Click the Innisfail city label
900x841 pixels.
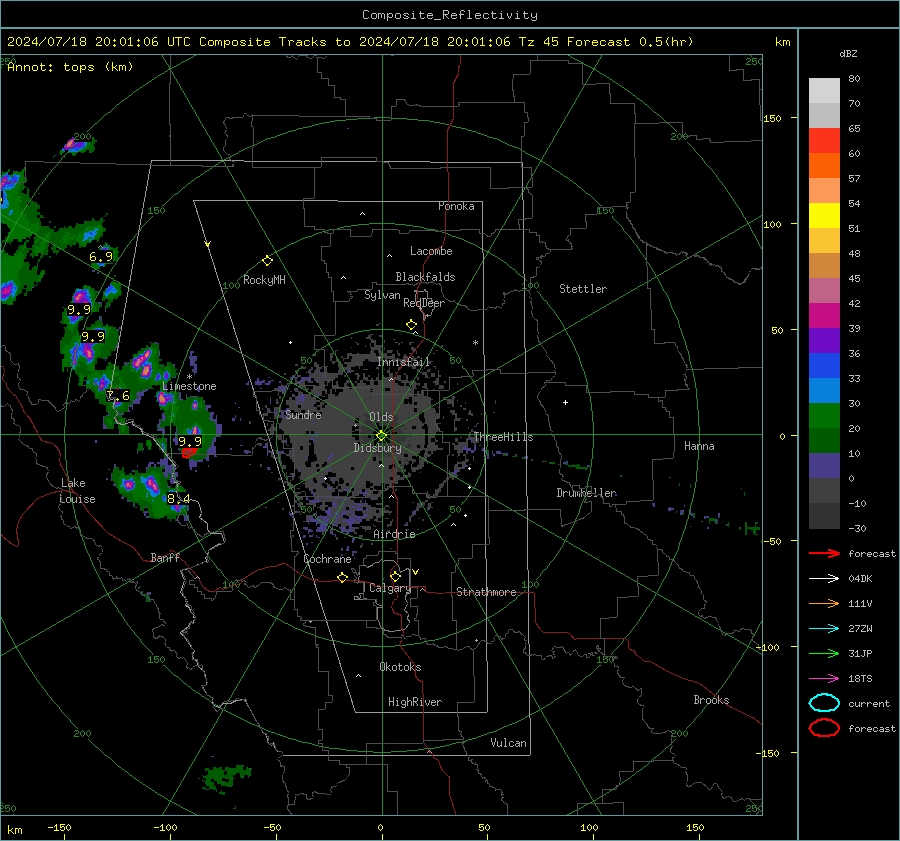point(403,362)
